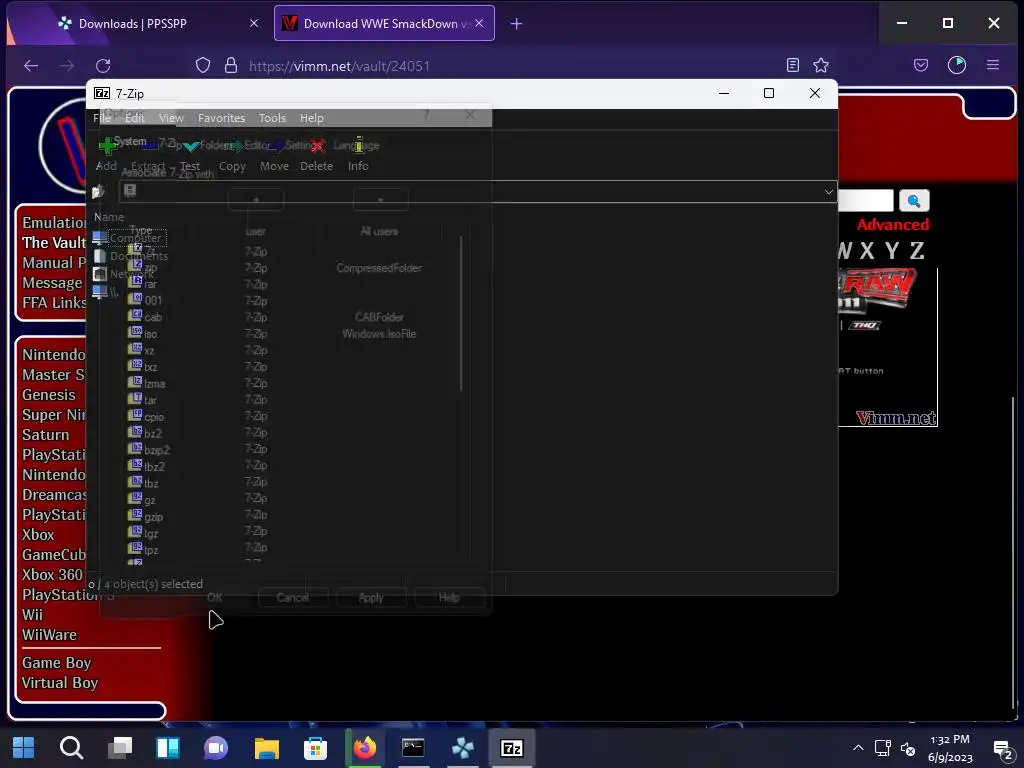Screen dimensions: 1024x768
Task: Open File Explorer from the taskbar
Action: pos(266,748)
